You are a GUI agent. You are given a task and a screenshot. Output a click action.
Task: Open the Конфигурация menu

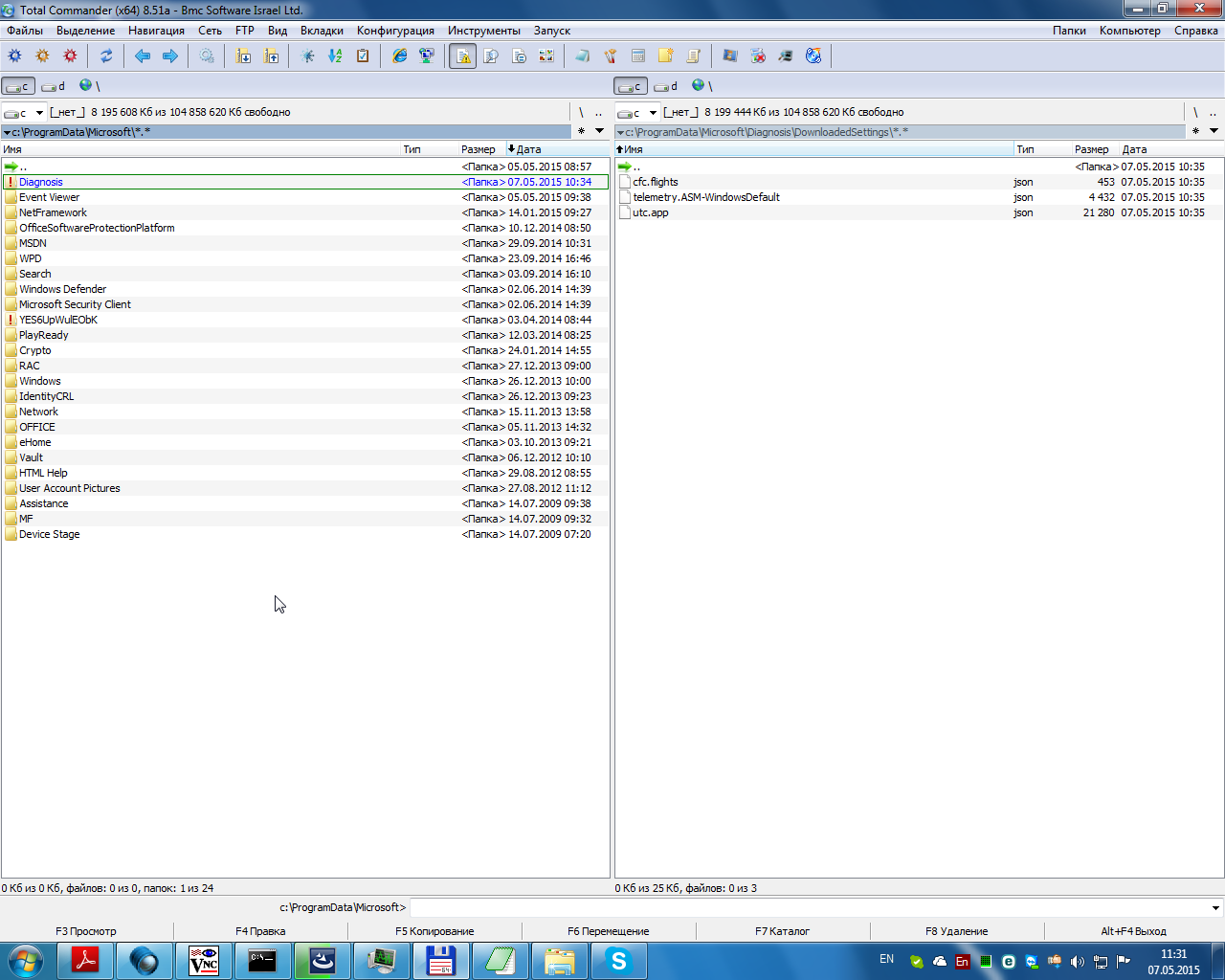(x=395, y=31)
